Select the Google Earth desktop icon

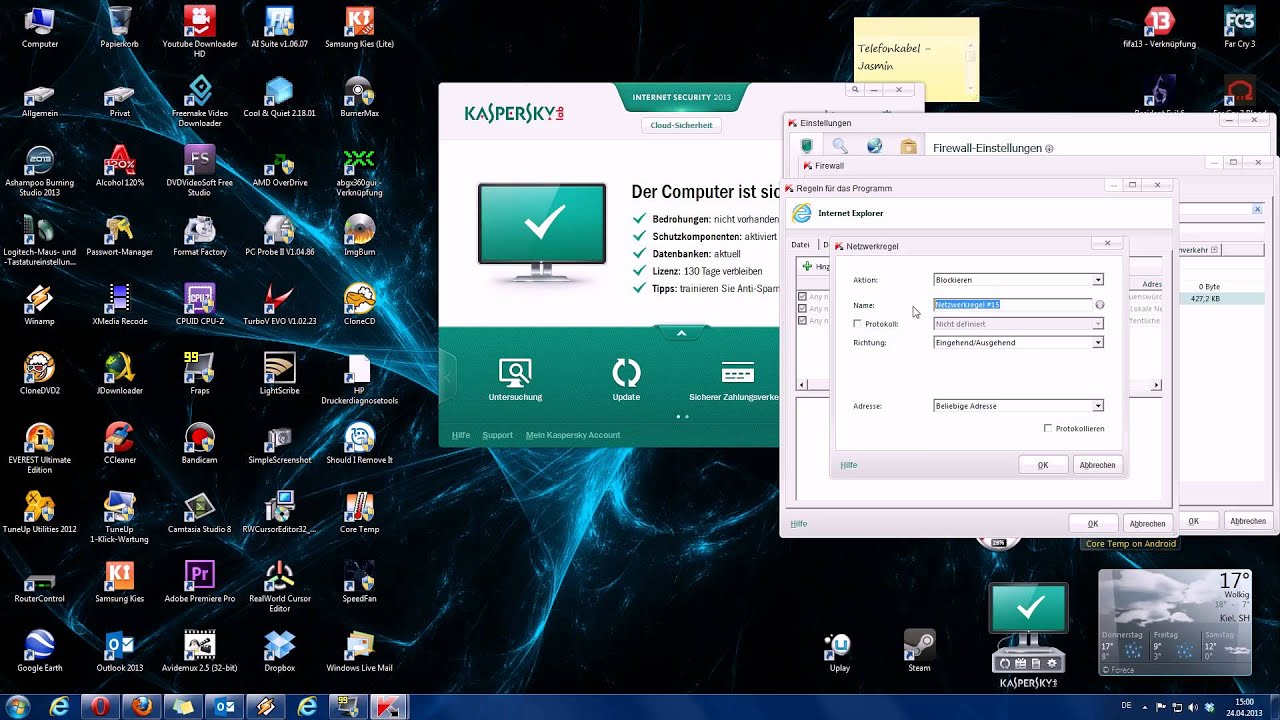pos(40,650)
